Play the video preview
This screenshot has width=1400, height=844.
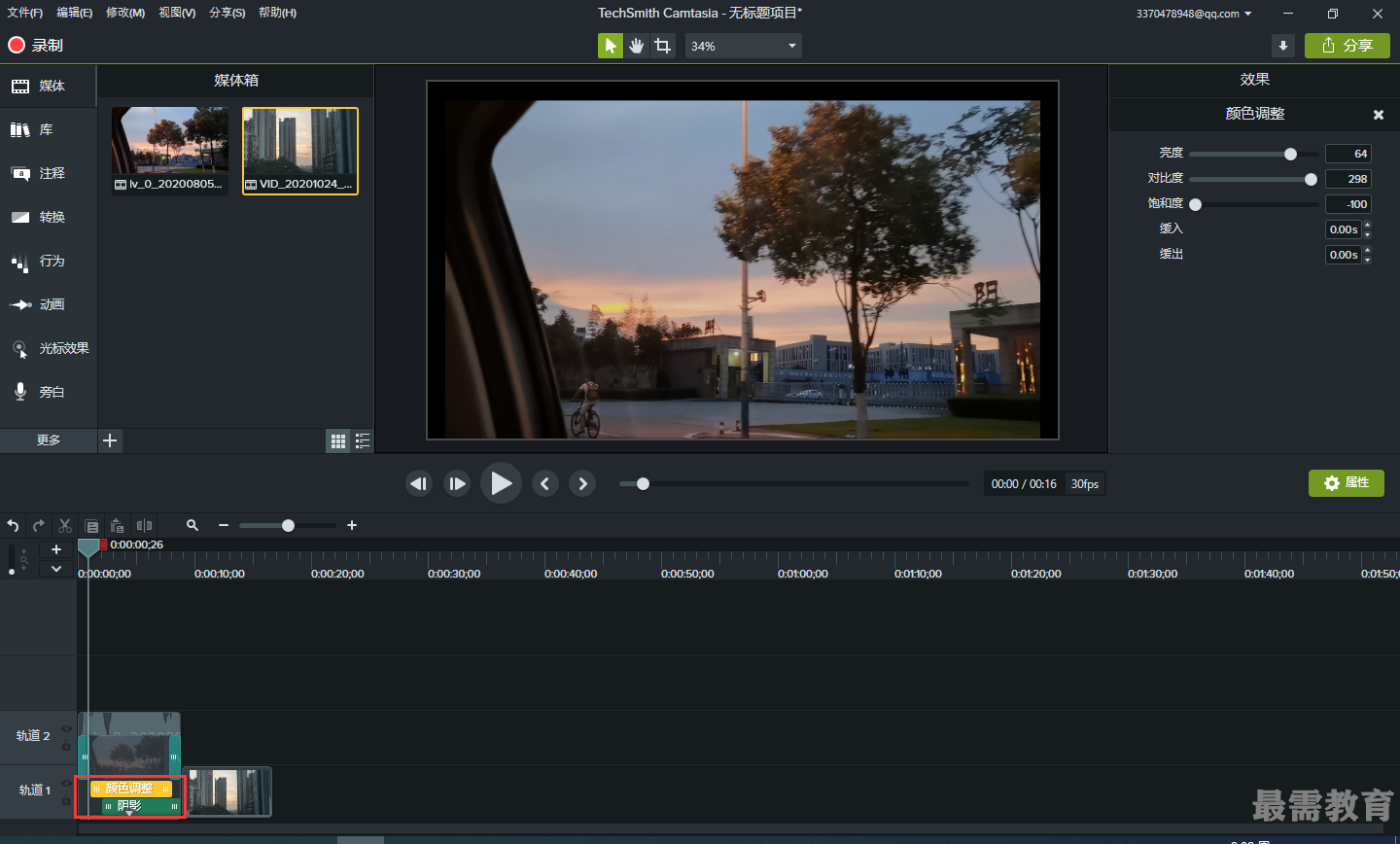coord(501,483)
